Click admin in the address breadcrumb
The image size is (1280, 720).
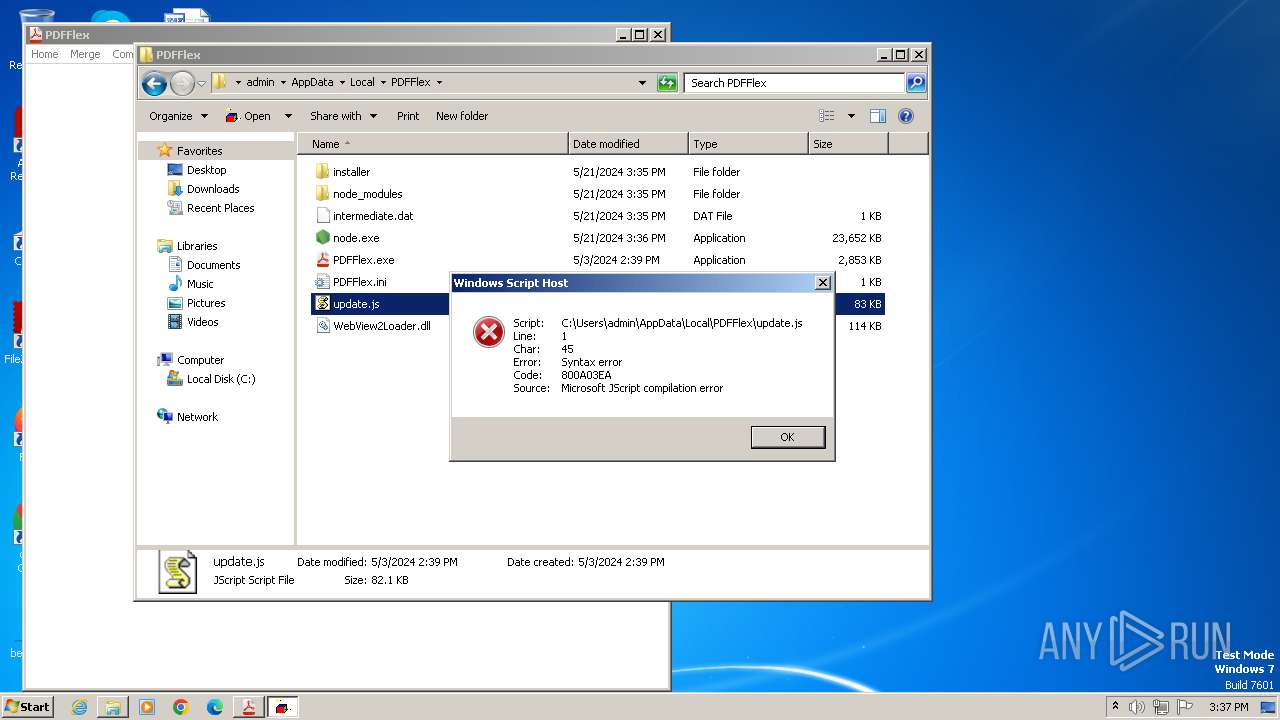260,83
